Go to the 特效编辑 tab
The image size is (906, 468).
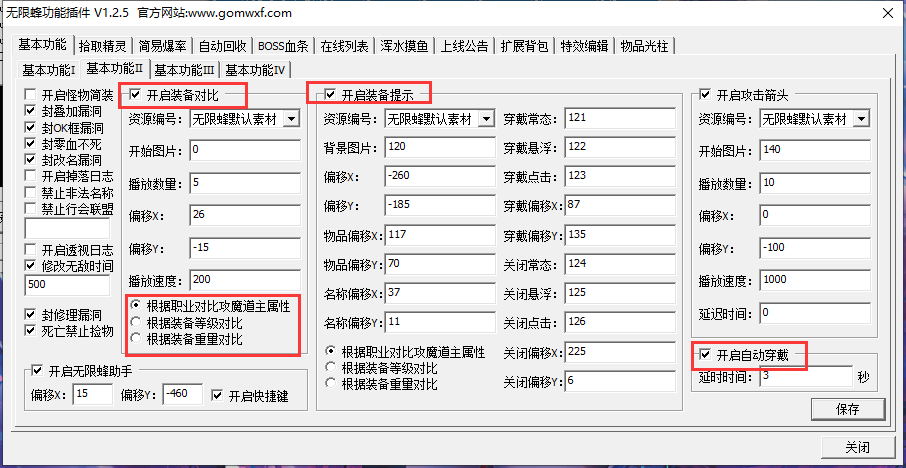point(584,46)
